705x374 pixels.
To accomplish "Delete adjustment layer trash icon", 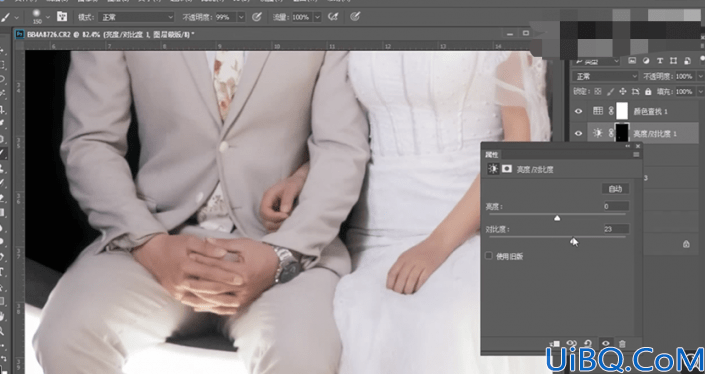I will tap(622, 344).
